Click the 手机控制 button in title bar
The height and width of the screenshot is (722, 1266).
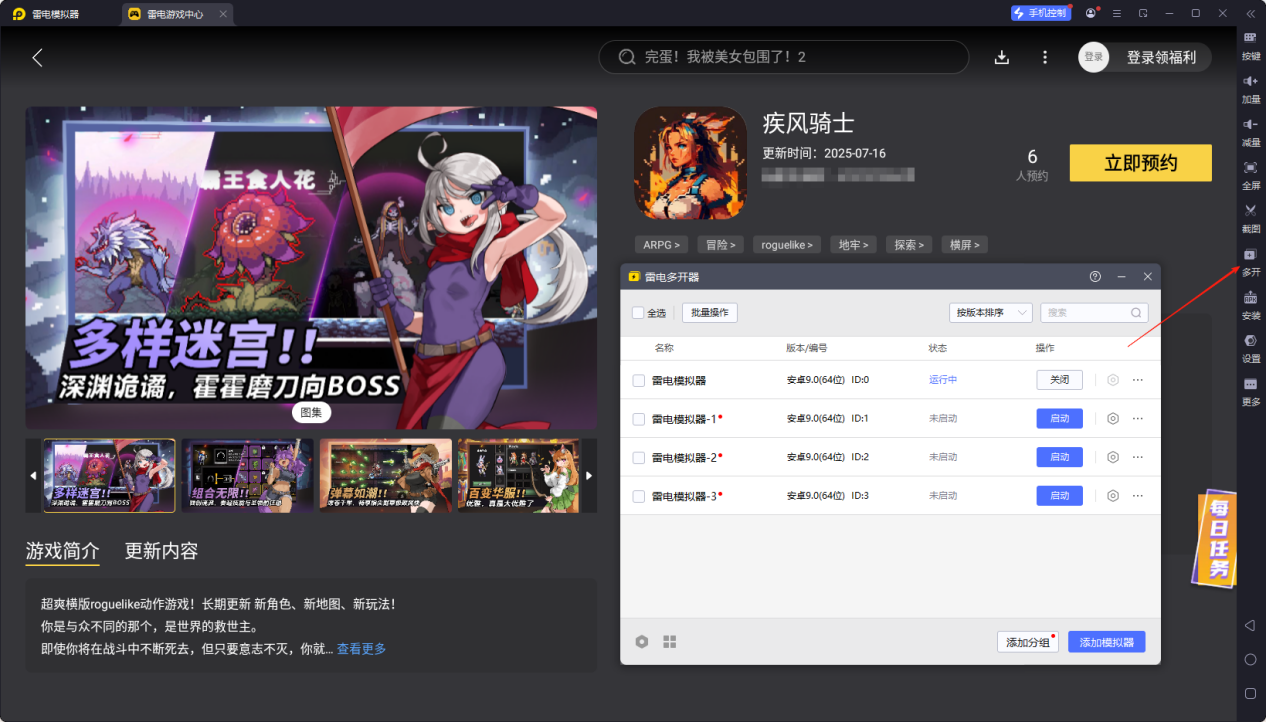pos(1040,13)
